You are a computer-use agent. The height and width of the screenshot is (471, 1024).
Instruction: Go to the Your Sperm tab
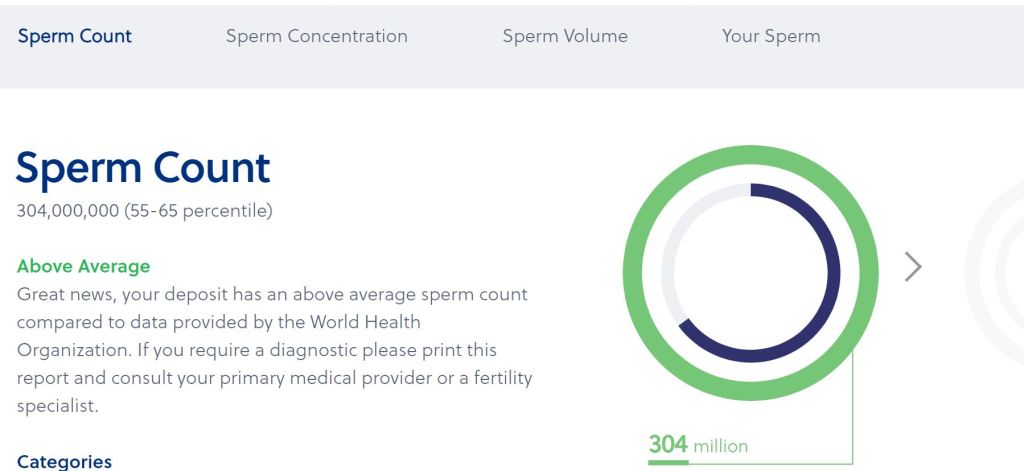(771, 36)
